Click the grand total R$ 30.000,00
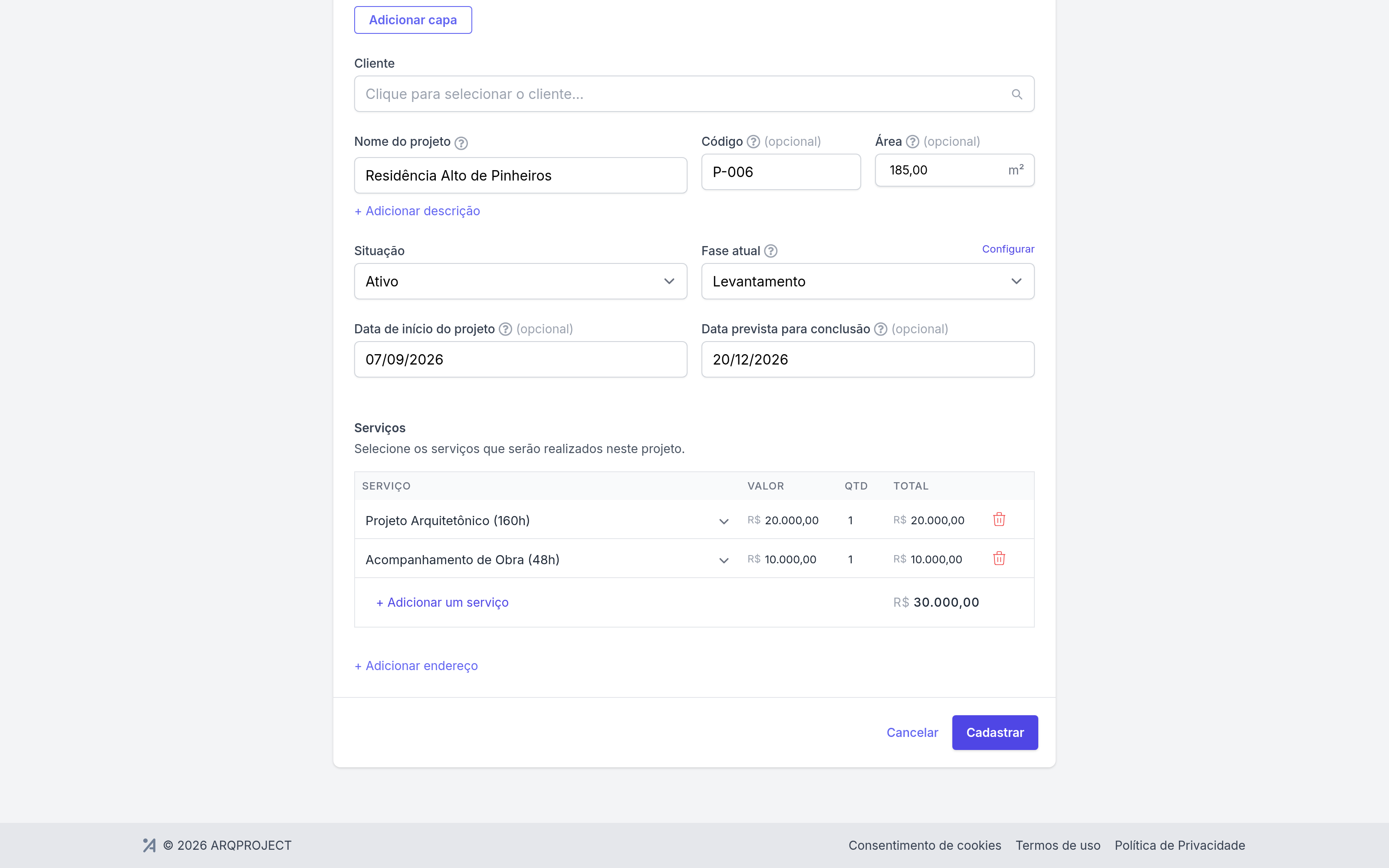Image resolution: width=1389 pixels, height=868 pixels. (x=936, y=602)
